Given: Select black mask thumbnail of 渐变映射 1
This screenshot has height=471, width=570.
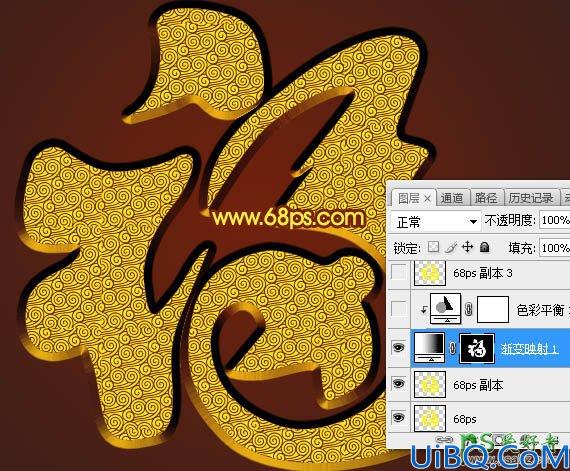Looking at the screenshot, I should (477, 349).
